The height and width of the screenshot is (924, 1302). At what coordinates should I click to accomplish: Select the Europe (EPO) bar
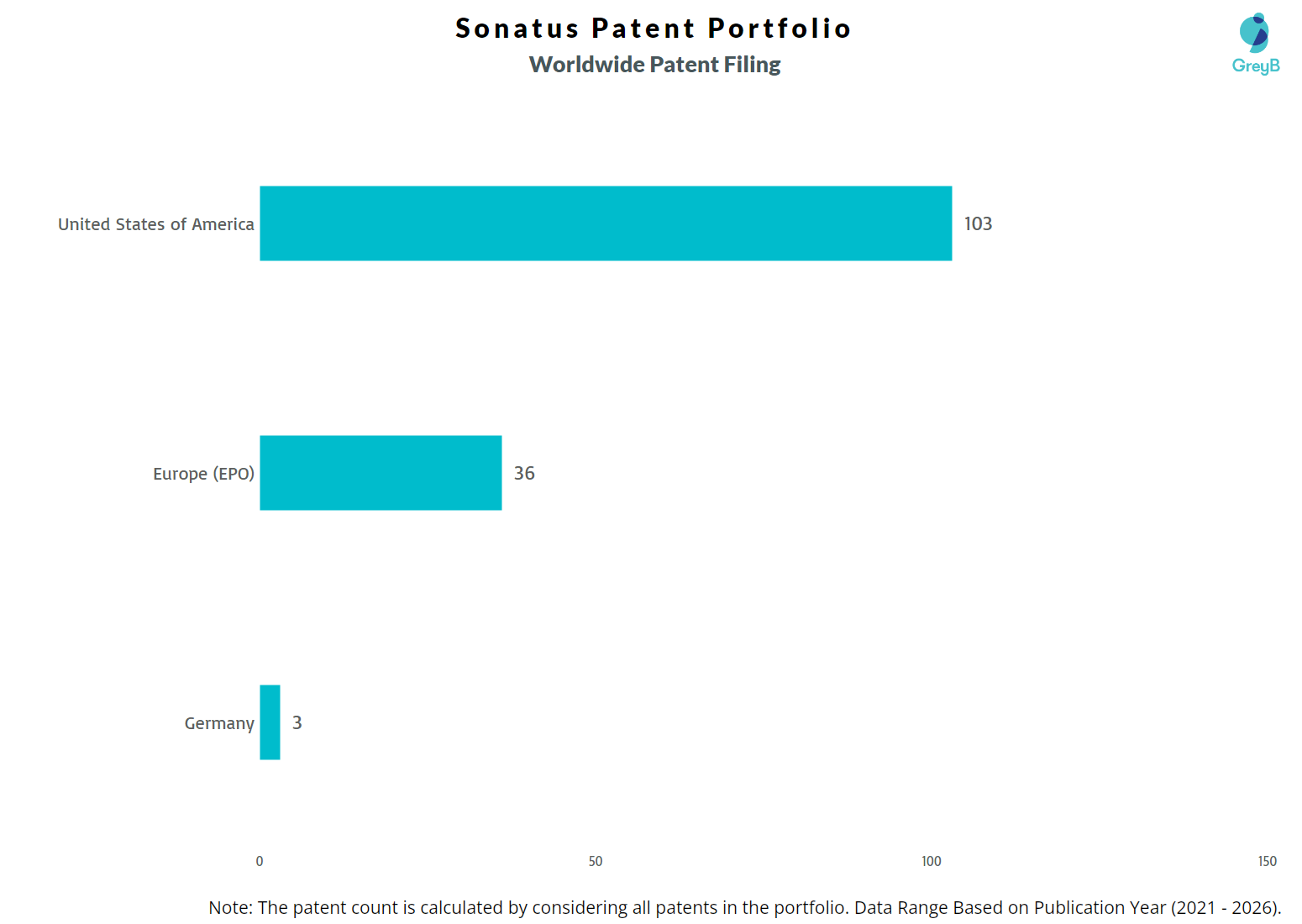[x=381, y=473]
